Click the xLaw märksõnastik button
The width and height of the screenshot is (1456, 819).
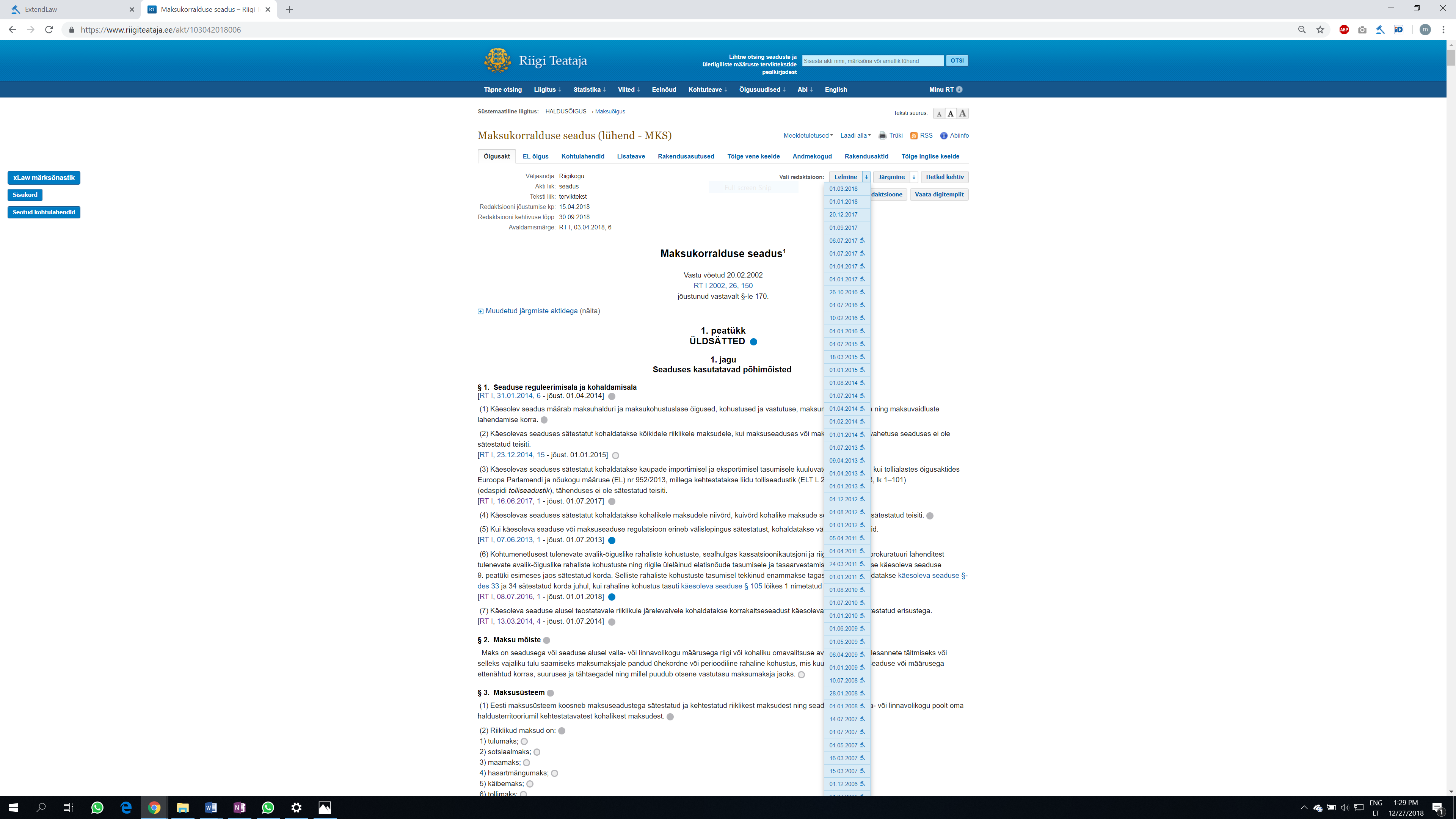pos(44,177)
